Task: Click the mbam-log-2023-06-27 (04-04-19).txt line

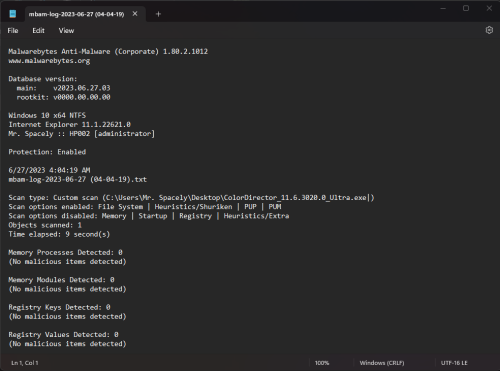Action: [x=77, y=179]
